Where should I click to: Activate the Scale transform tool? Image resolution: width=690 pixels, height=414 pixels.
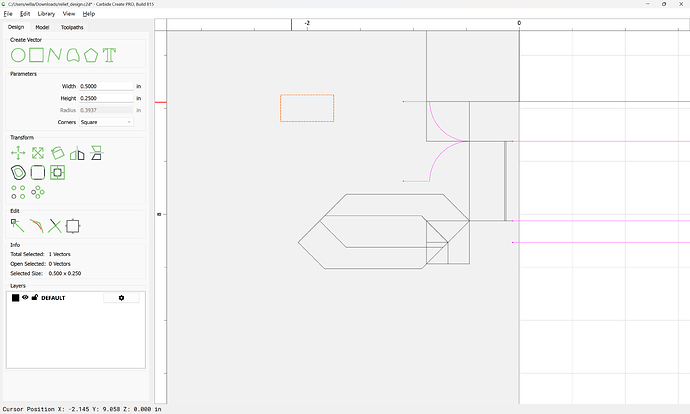click(x=38, y=153)
